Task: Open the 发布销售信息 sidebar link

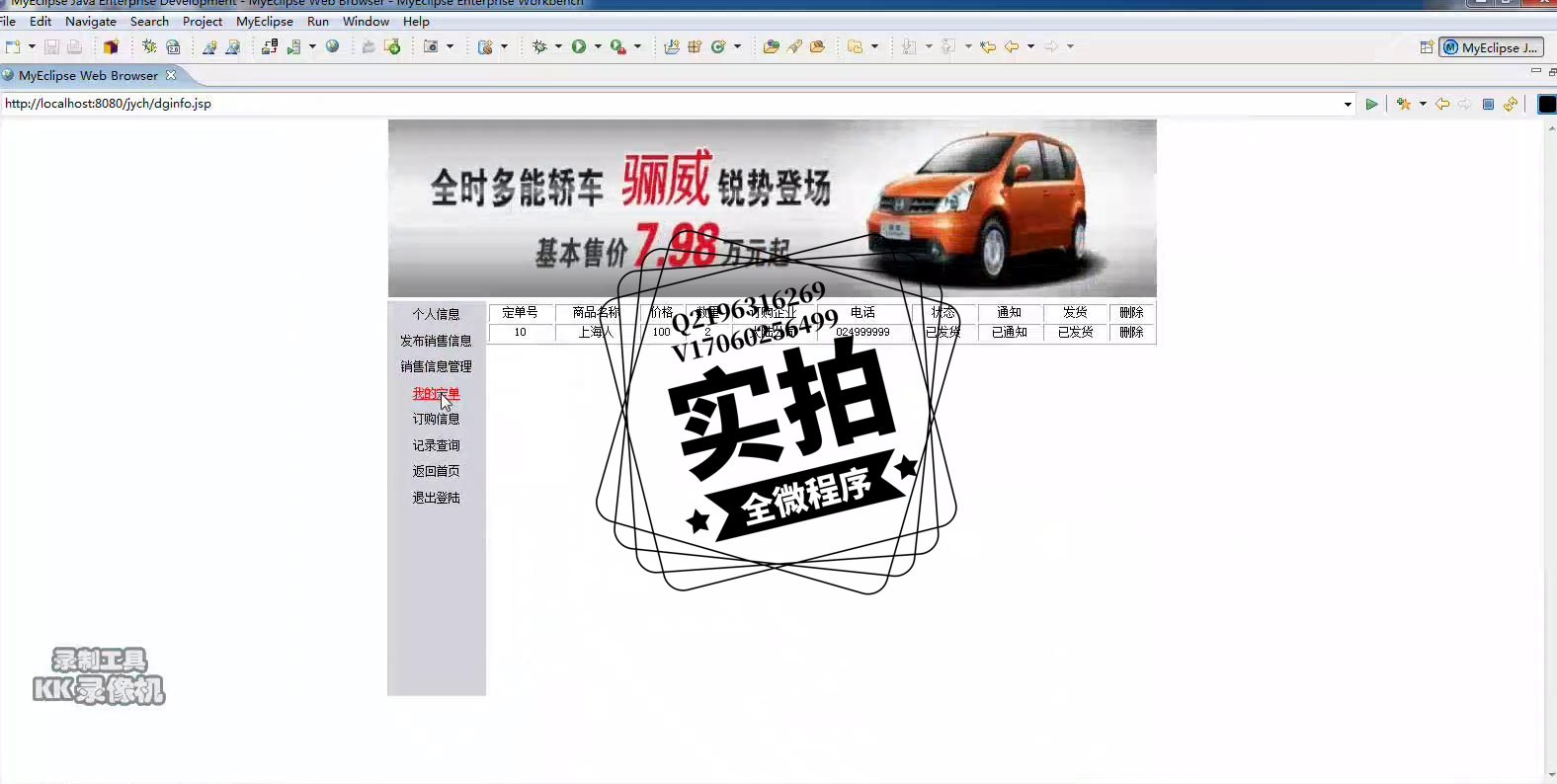Action: (436, 341)
